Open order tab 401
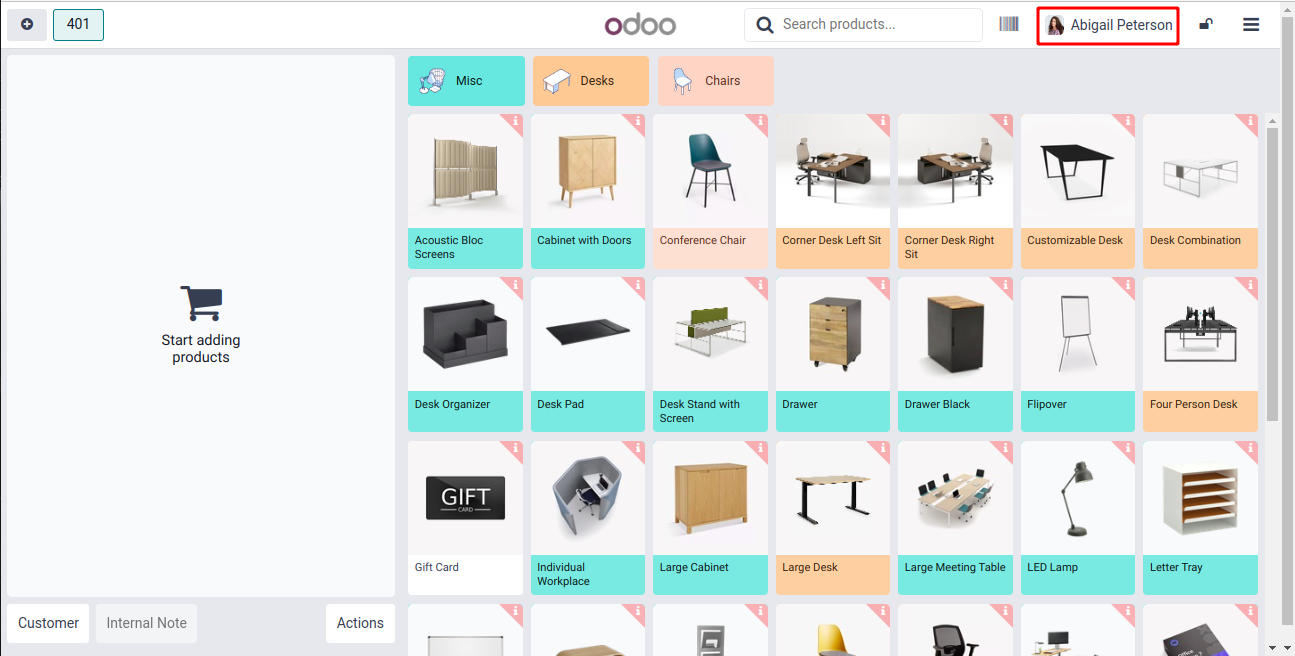This screenshot has width=1295, height=656. click(x=78, y=25)
